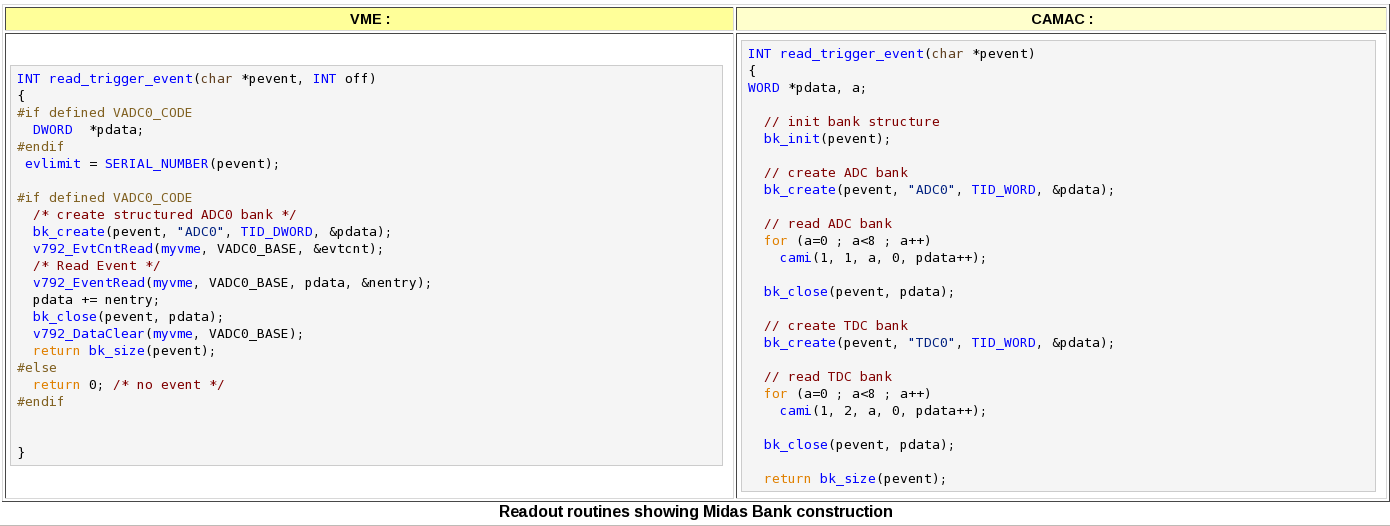Image resolution: width=1390 pixels, height=526 pixels.
Task: Open bk_create link on the "TDC0" line
Action: [x=800, y=342]
